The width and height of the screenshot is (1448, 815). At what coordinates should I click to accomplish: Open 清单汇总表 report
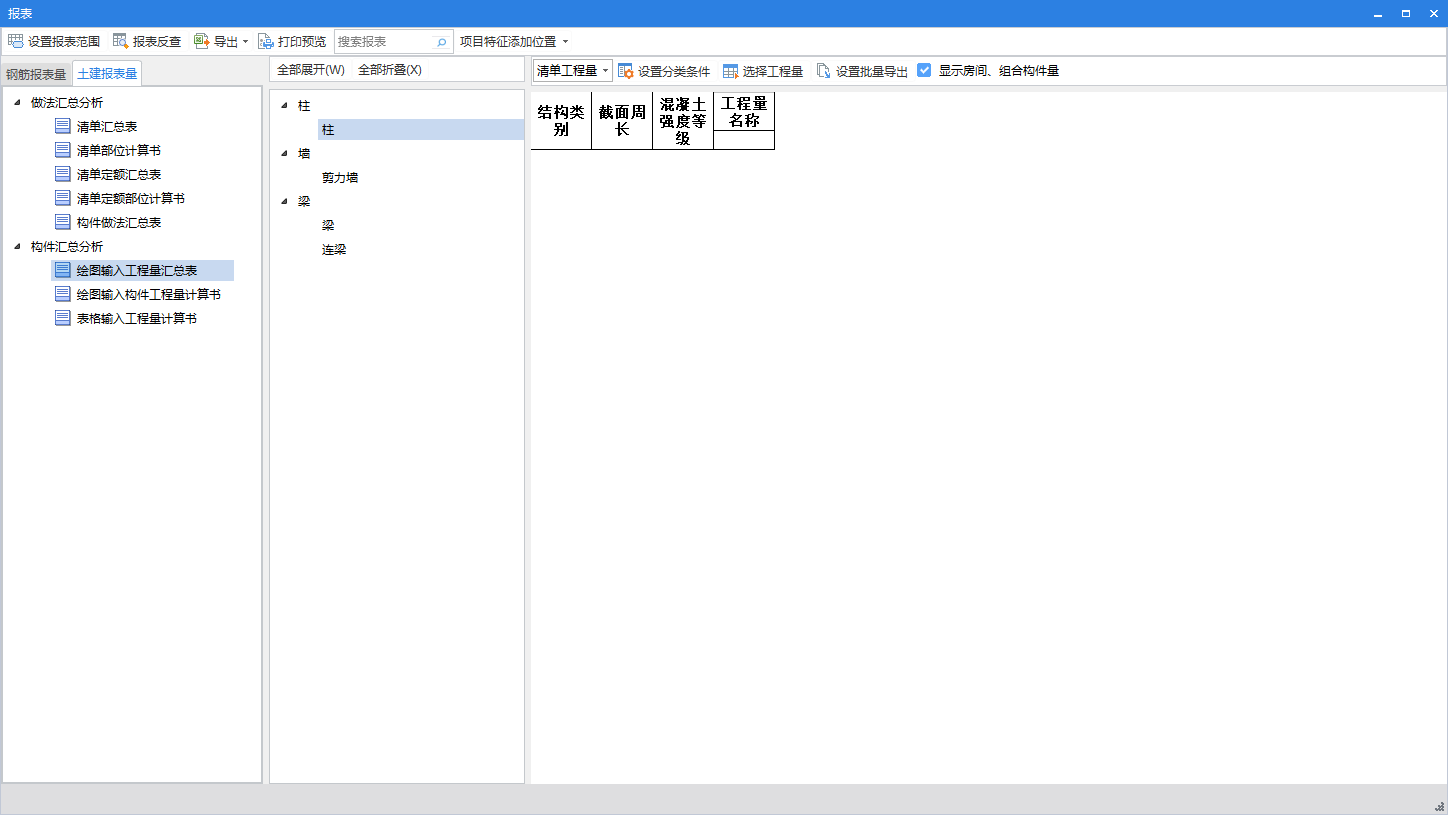tap(107, 126)
